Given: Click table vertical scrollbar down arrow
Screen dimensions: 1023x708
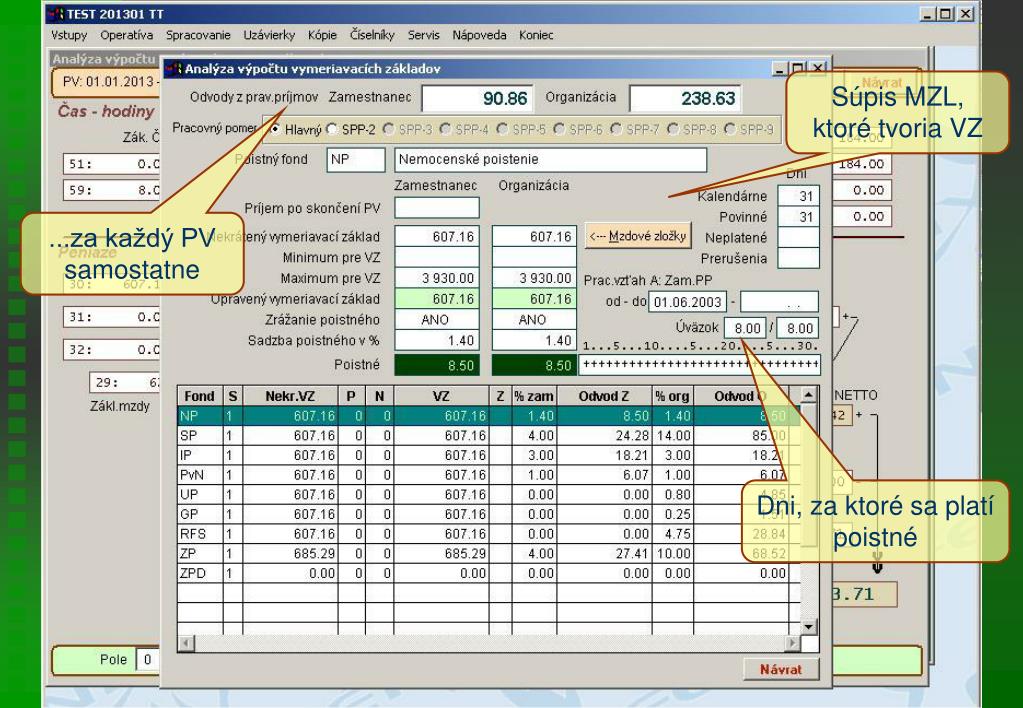Looking at the screenshot, I should [x=808, y=627].
